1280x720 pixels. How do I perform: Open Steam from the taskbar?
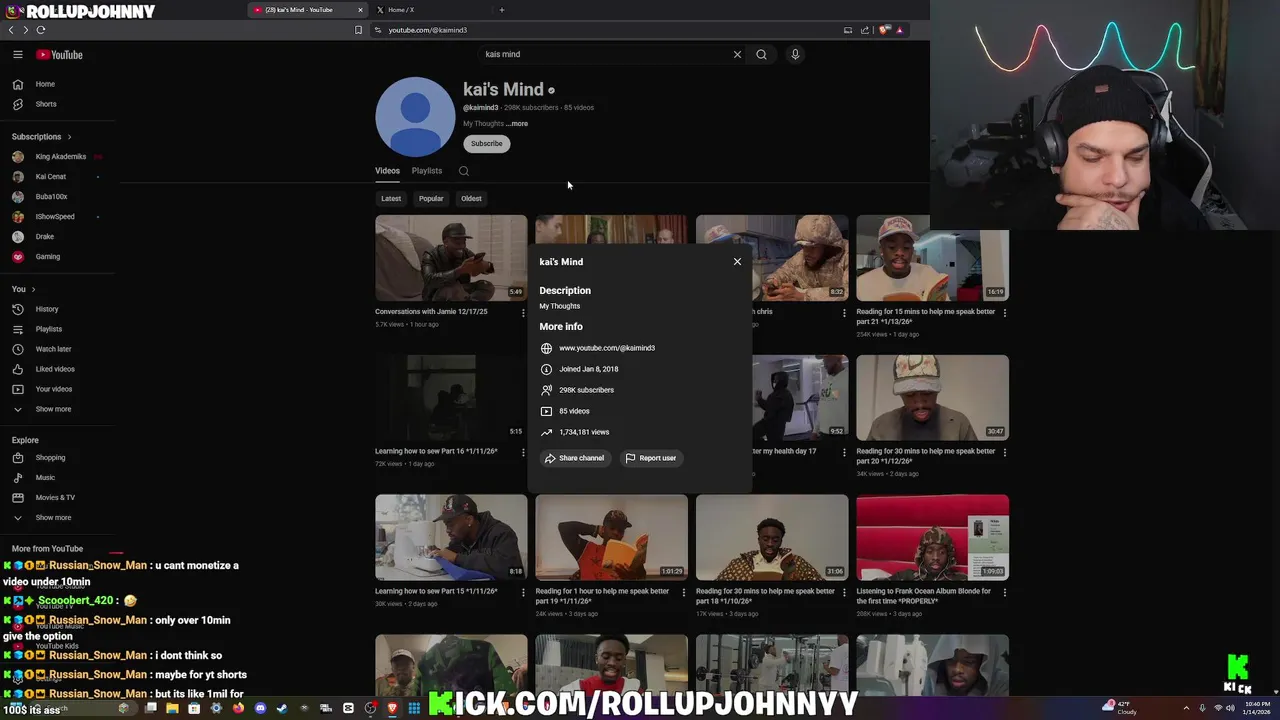click(x=282, y=708)
